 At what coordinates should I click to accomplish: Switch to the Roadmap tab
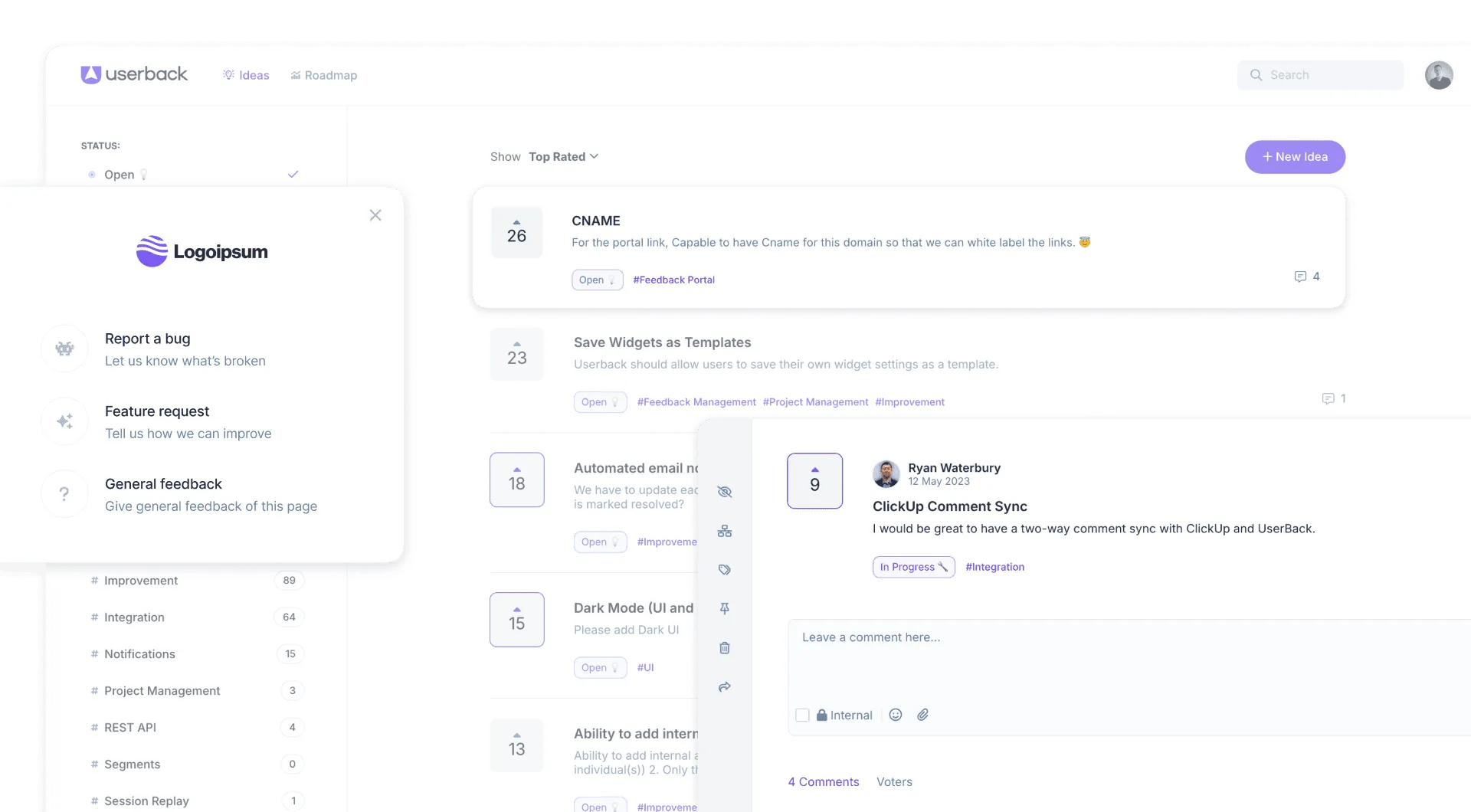(323, 75)
